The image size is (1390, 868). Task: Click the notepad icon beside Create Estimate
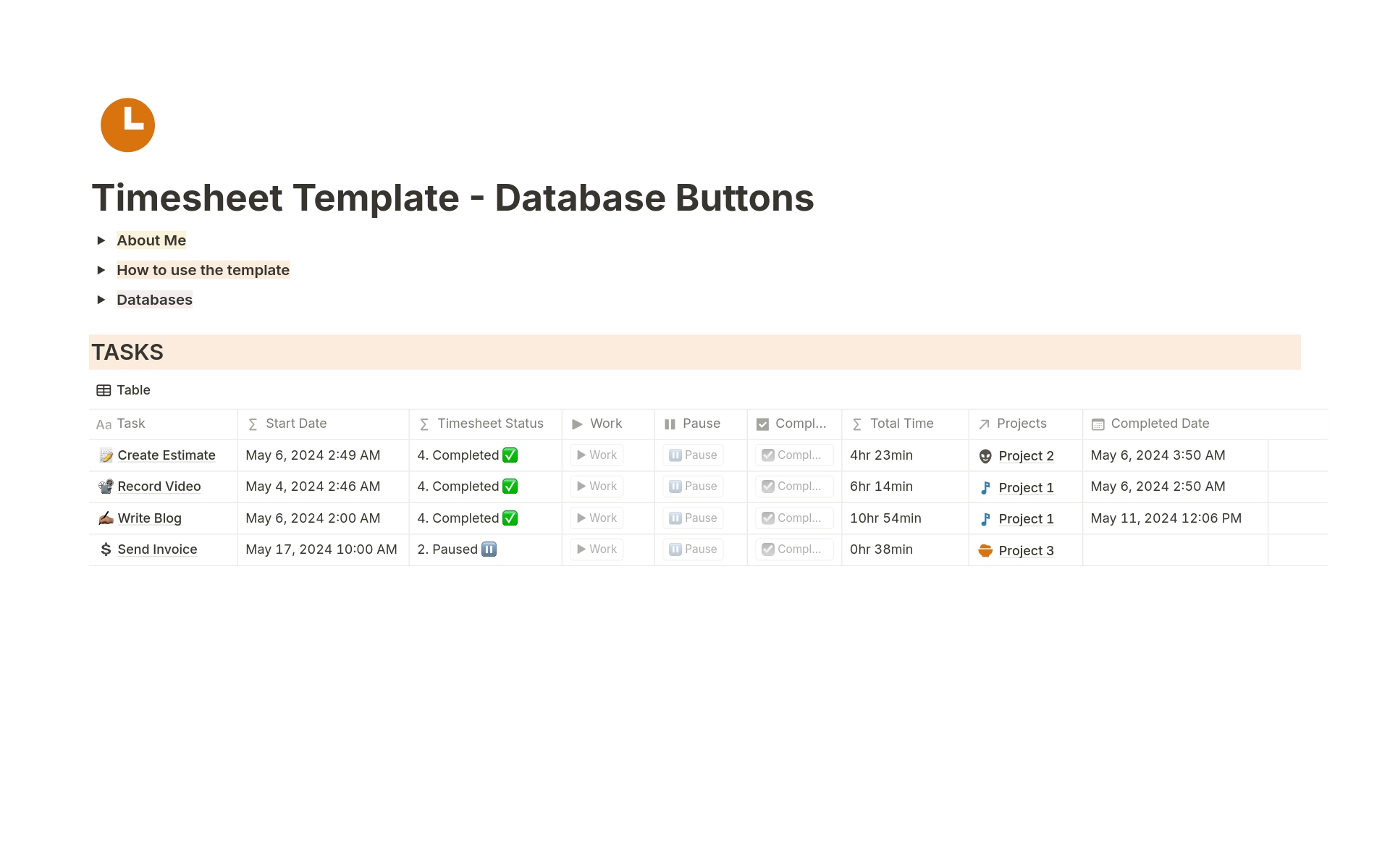(x=106, y=455)
